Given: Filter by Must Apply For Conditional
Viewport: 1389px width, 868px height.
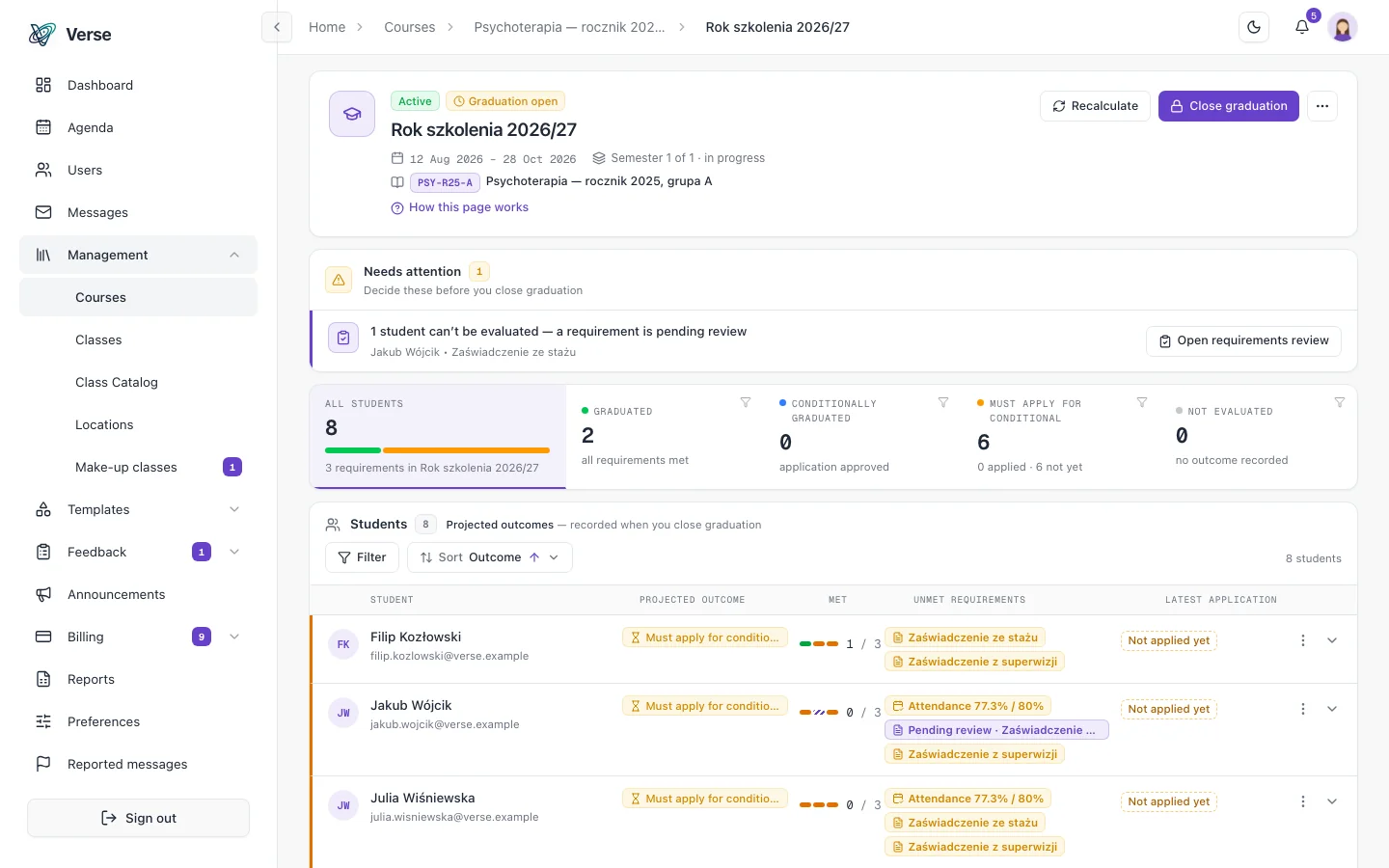Looking at the screenshot, I should point(1142,402).
